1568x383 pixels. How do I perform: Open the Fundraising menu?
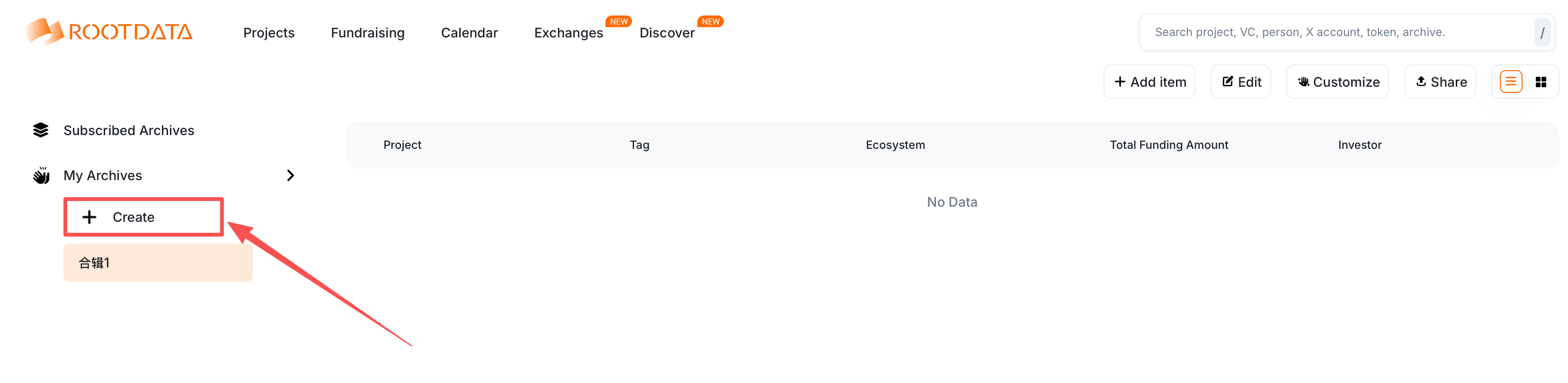[x=367, y=33]
